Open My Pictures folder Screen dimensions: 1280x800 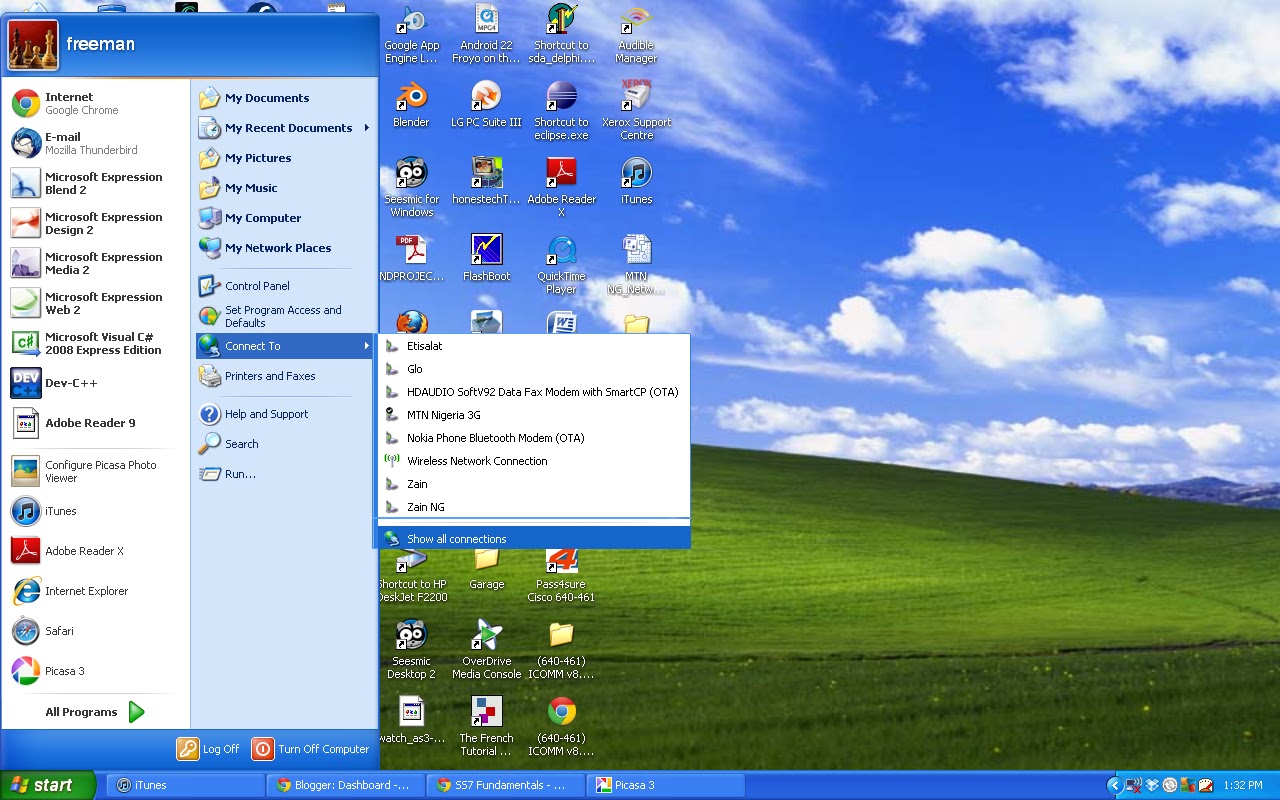point(284,158)
